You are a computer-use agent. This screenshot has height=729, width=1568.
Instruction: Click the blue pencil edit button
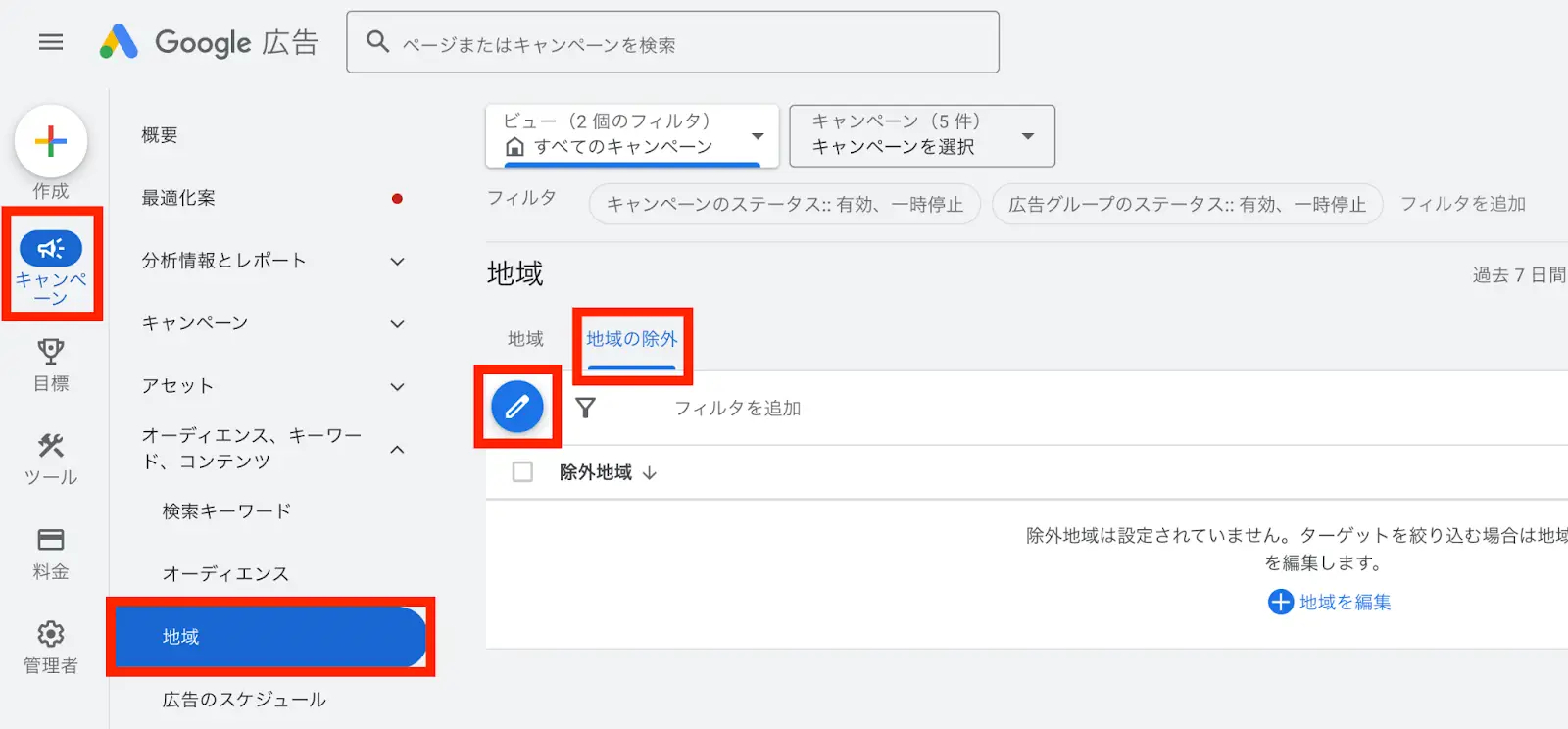(x=517, y=407)
